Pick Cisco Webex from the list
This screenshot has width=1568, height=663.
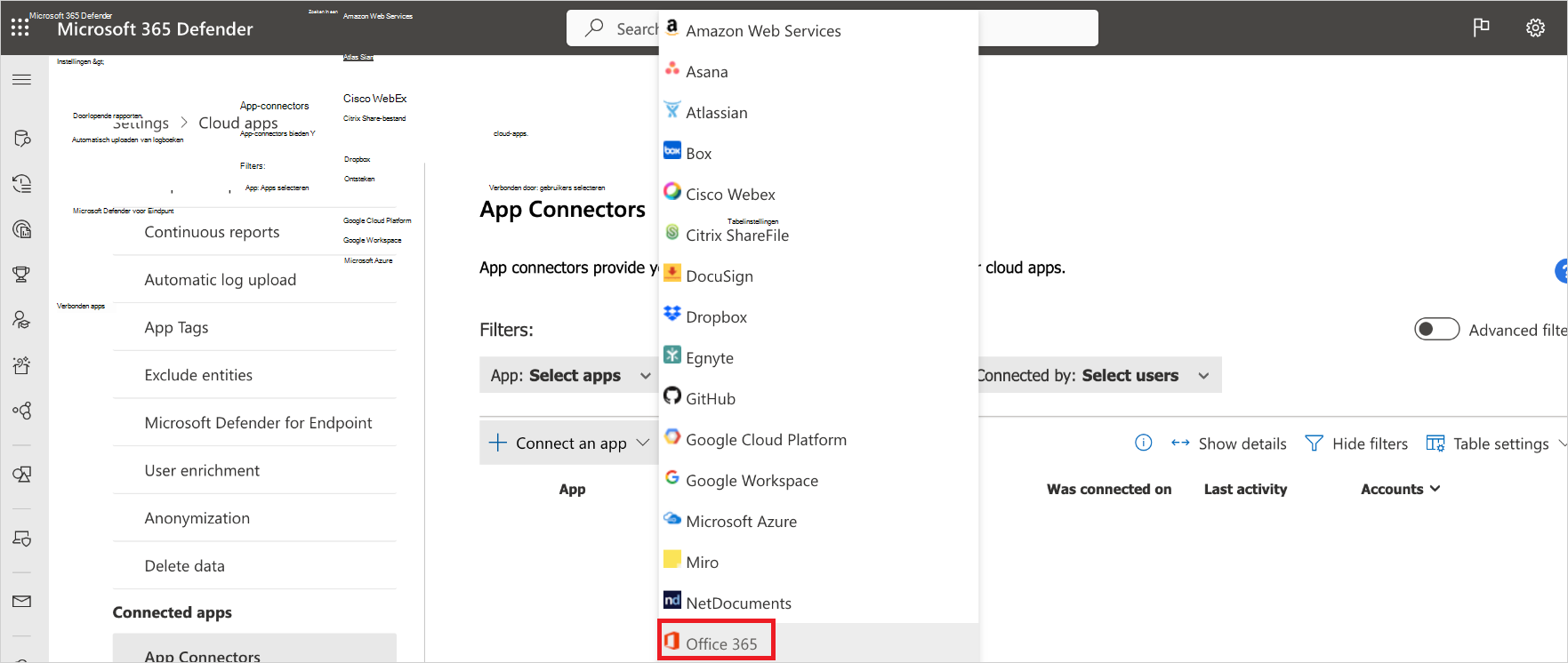[x=818, y=194]
